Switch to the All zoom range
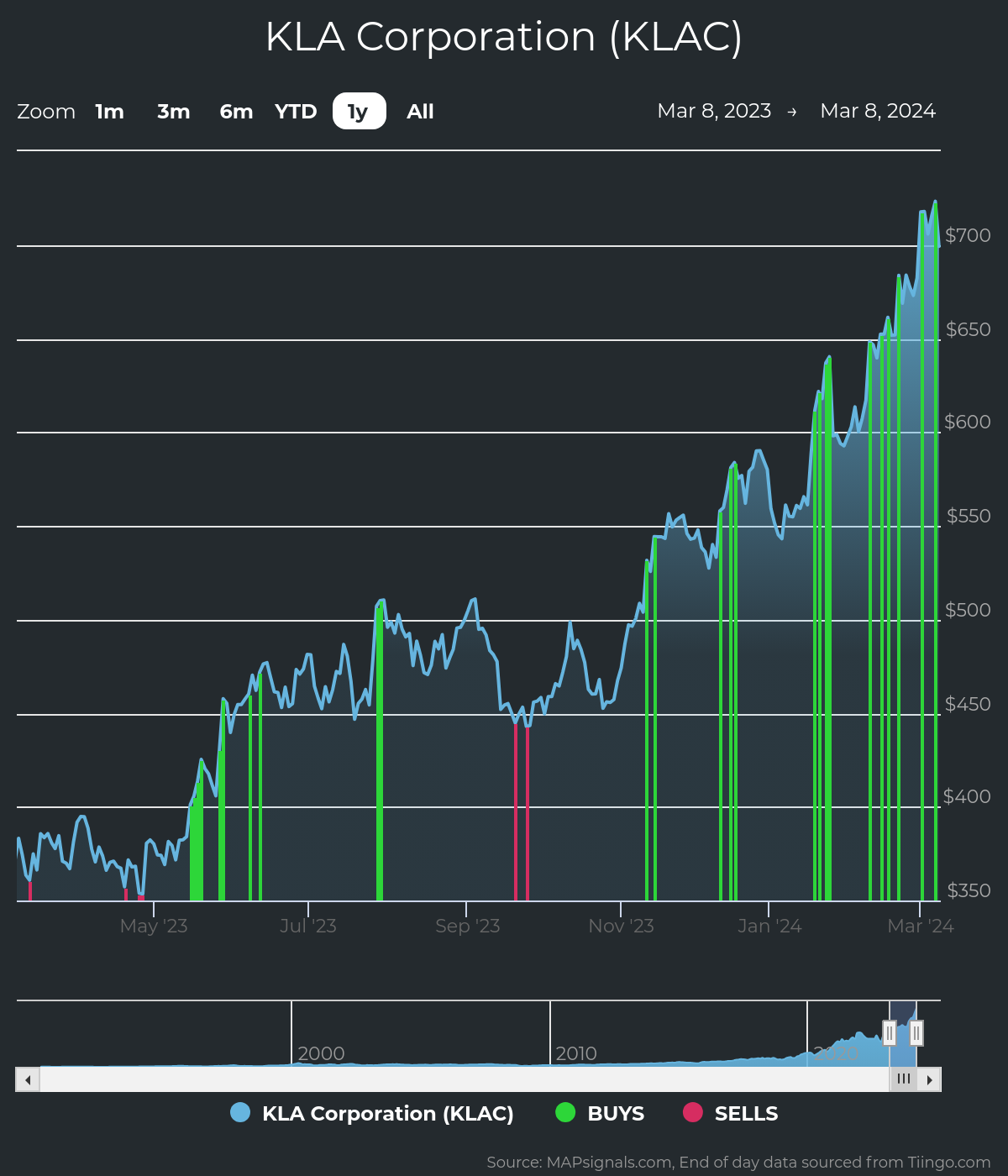 tap(419, 110)
